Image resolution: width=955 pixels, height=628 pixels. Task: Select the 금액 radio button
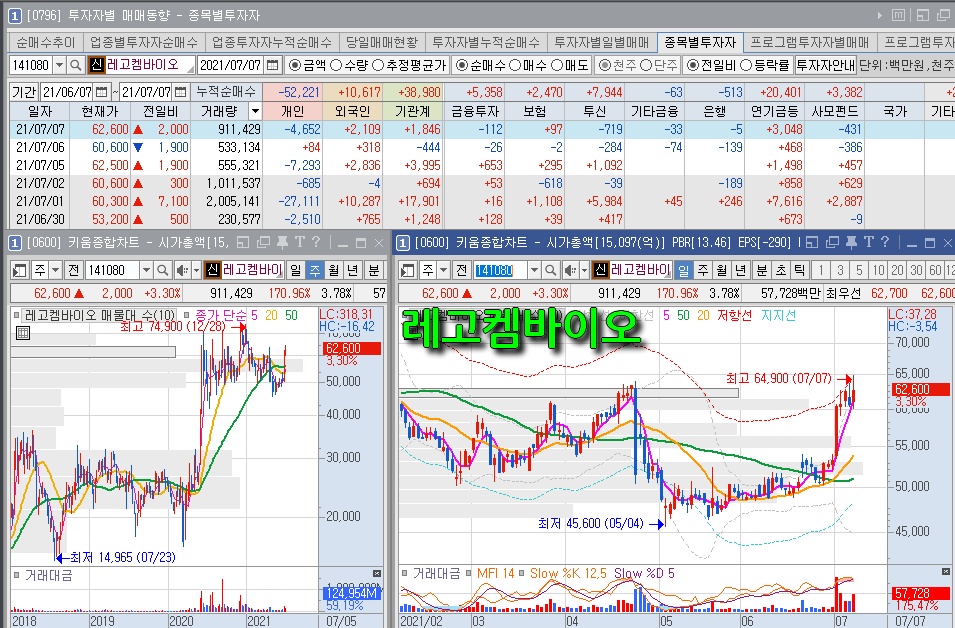[295, 65]
